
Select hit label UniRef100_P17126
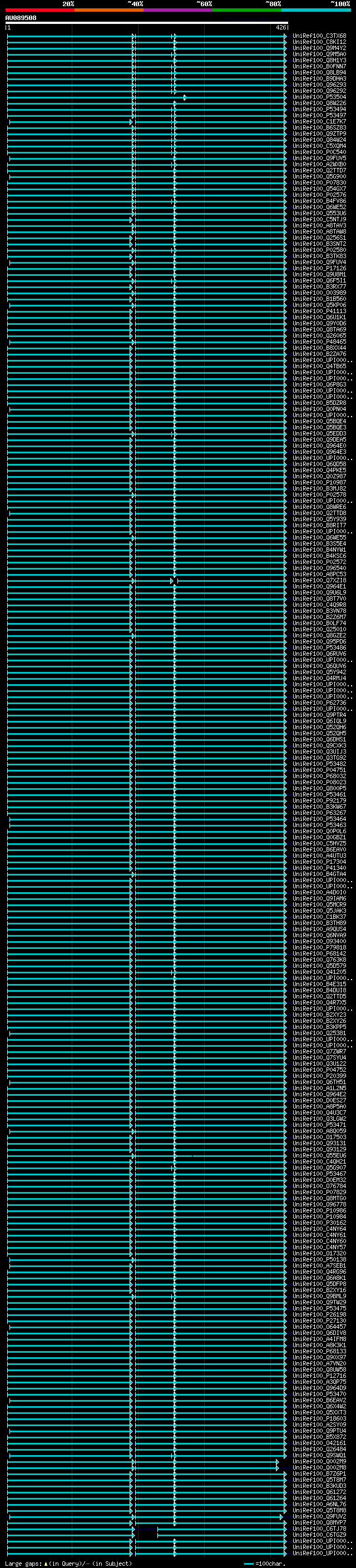click(319, 269)
